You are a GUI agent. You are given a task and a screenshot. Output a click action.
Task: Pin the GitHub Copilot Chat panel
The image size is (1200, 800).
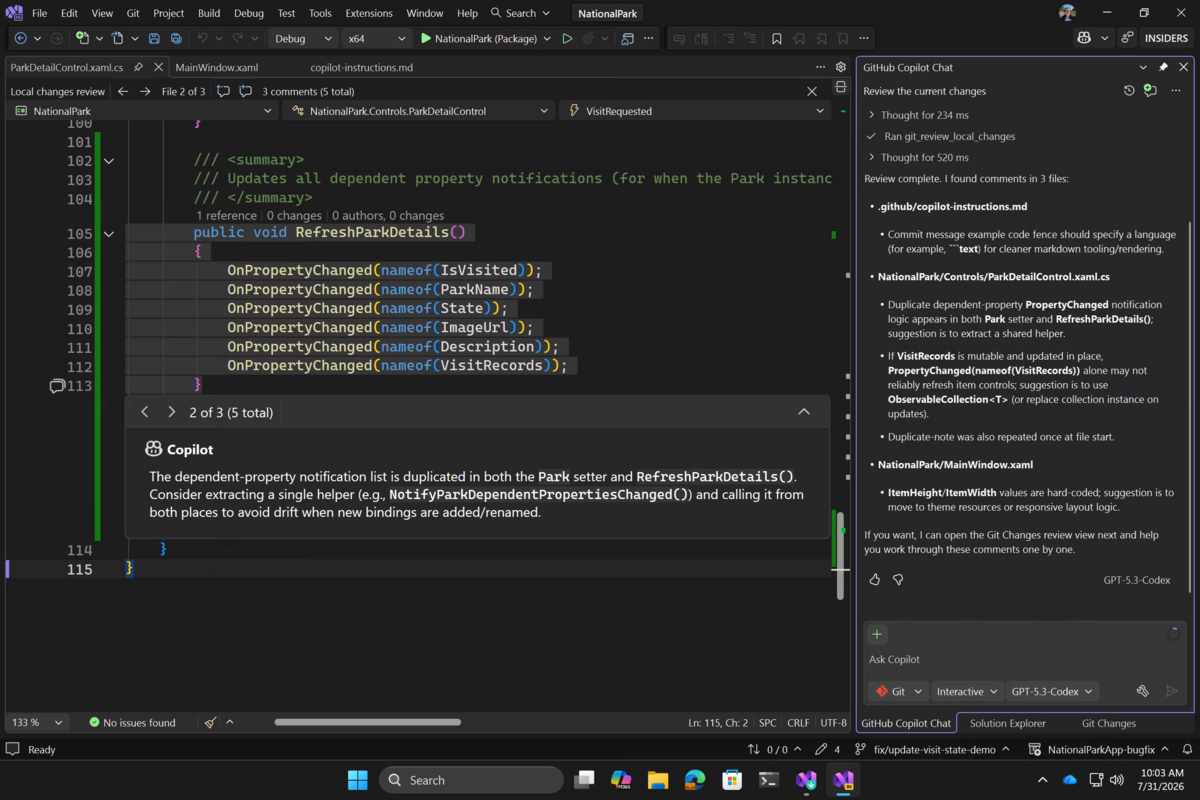click(1163, 67)
